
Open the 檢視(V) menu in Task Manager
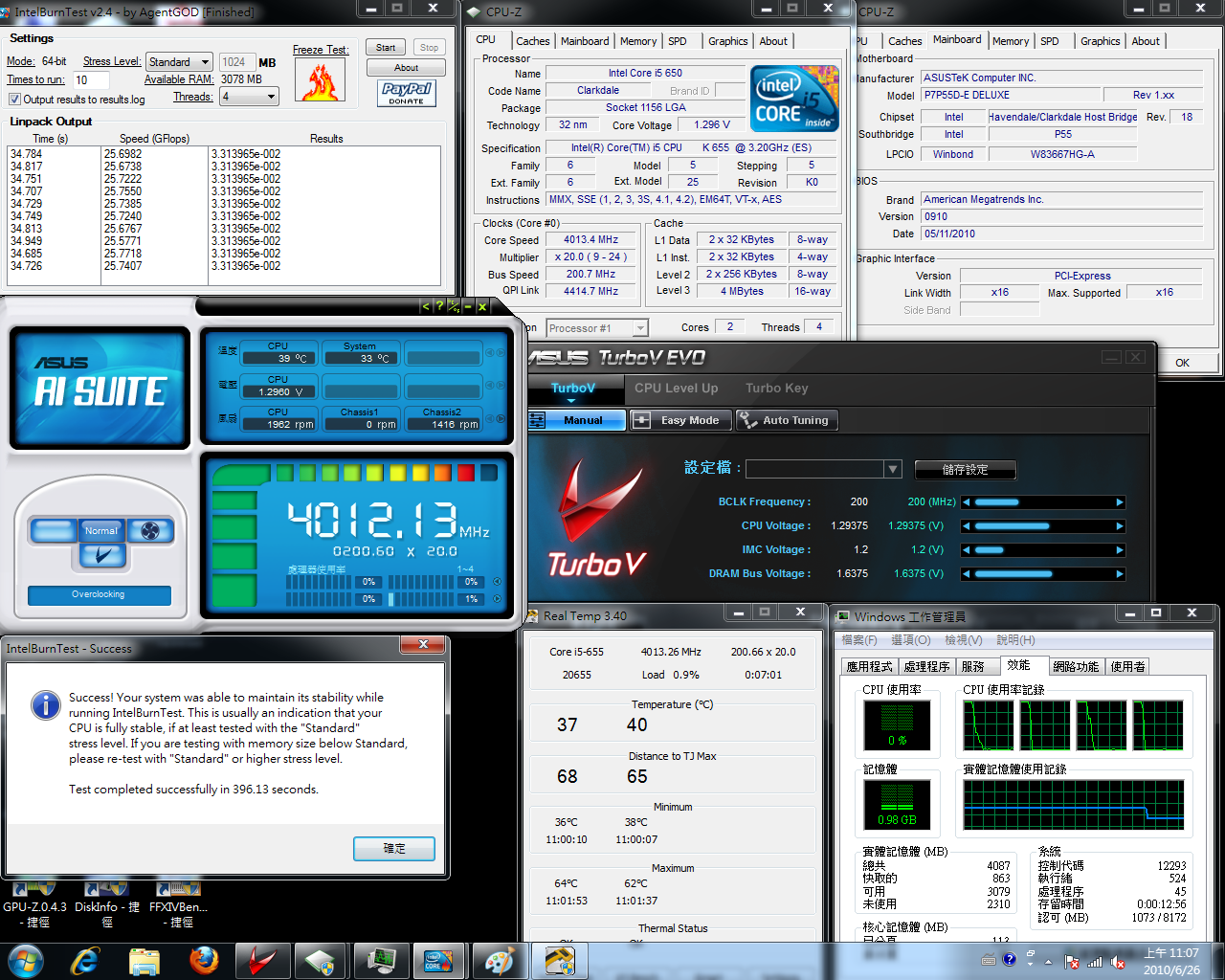tap(963, 640)
